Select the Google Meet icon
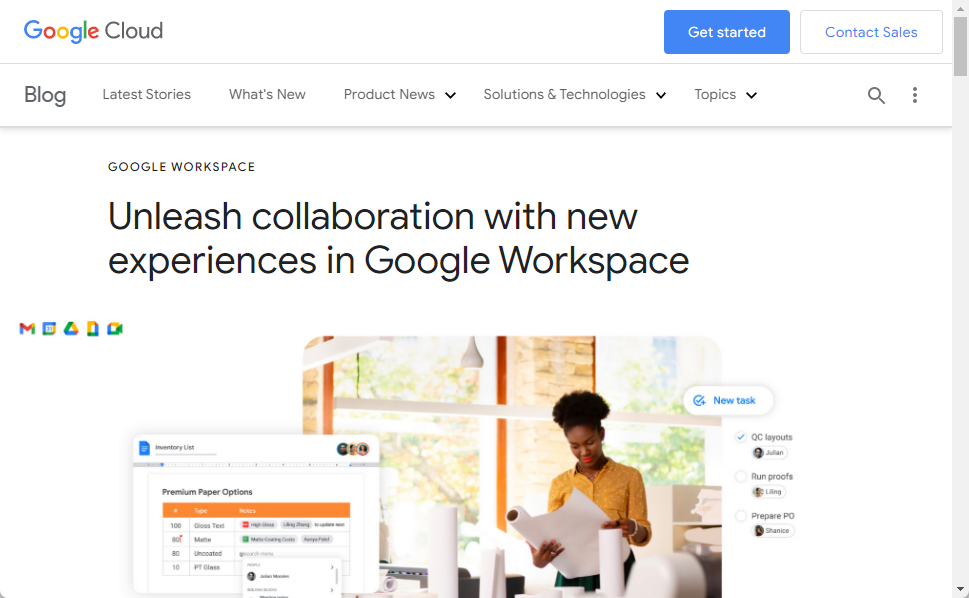 point(115,328)
